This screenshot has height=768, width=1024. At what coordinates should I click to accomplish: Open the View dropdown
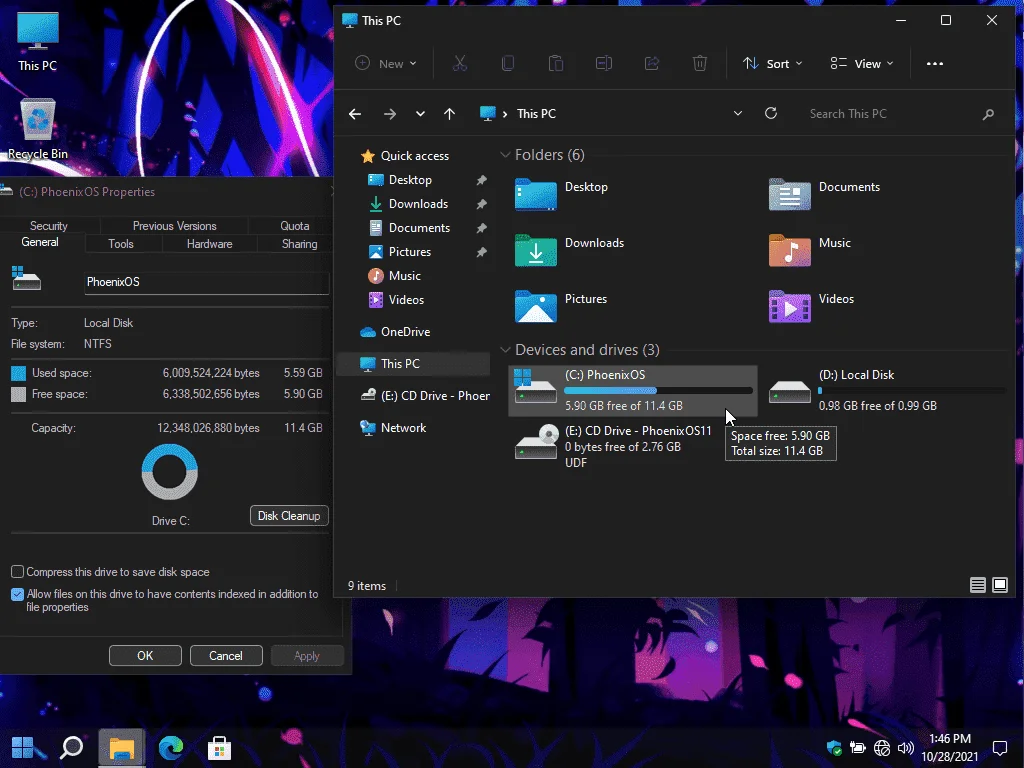[x=861, y=63]
